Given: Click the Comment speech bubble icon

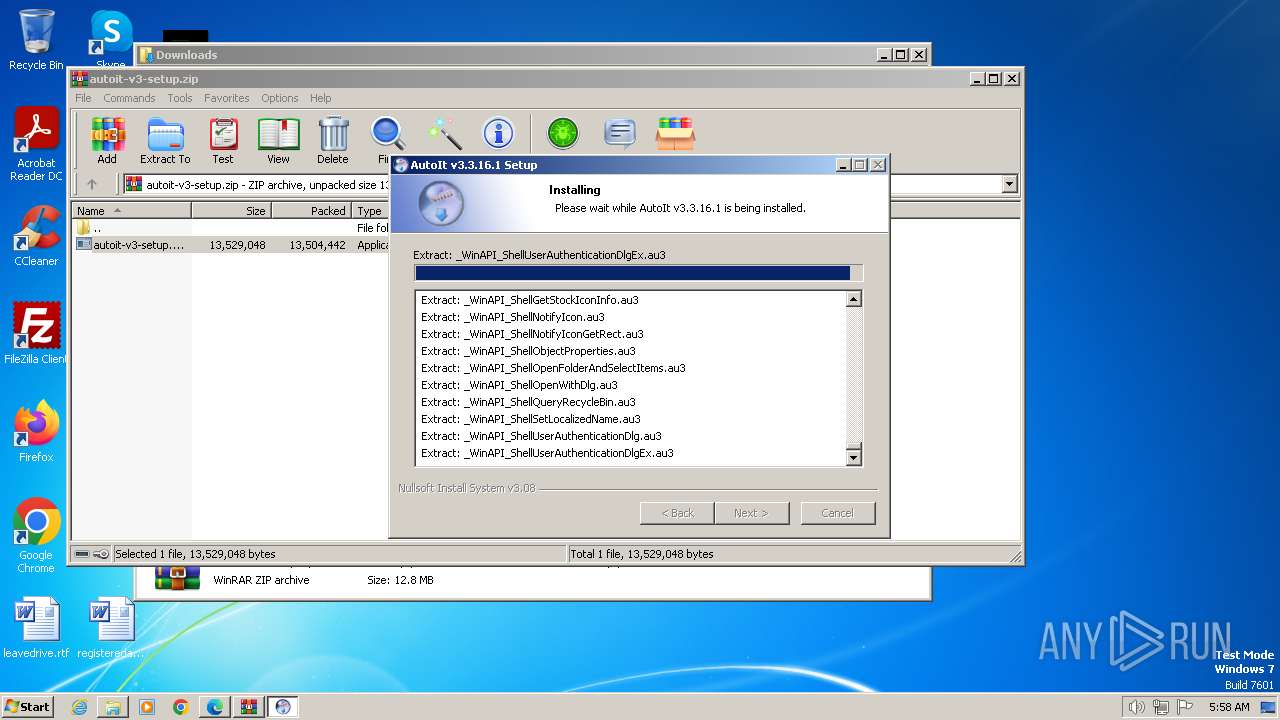Looking at the screenshot, I should tap(620, 134).
